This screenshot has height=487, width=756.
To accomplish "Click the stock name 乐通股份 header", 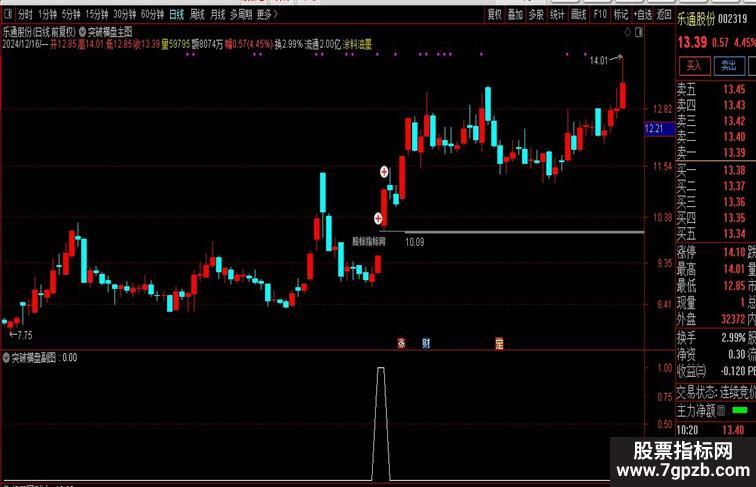I will point(696,19).
